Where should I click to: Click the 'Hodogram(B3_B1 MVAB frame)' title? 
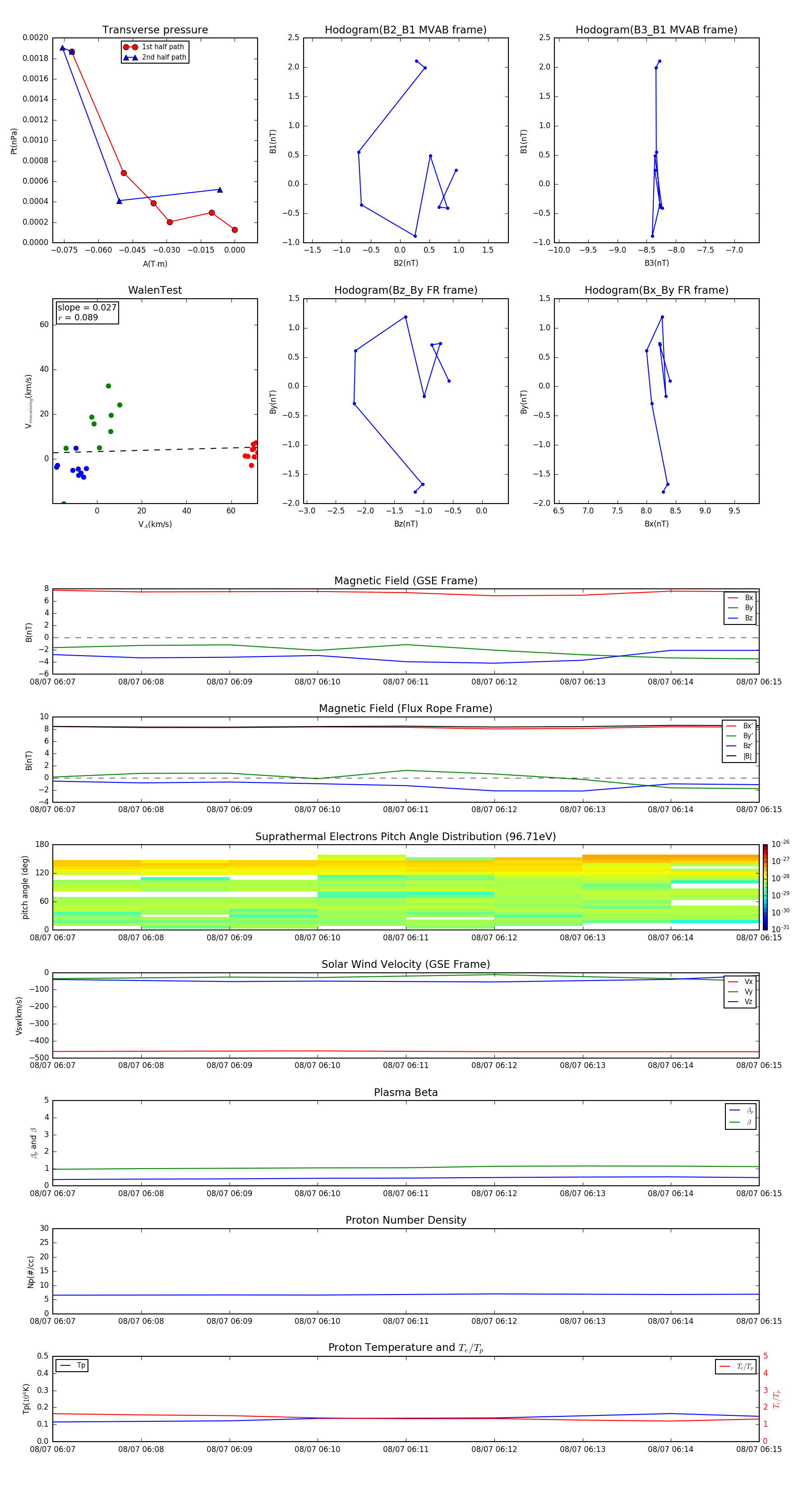click(656, 30)
